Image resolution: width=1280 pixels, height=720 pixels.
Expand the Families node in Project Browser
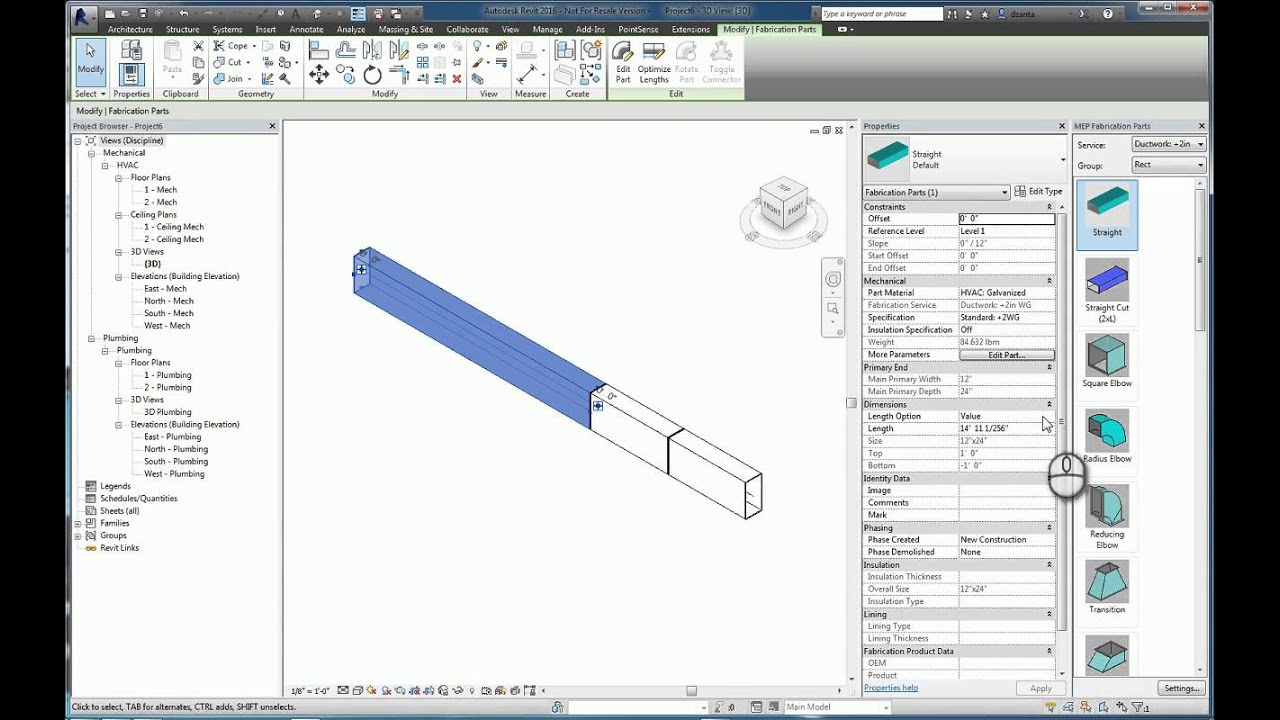tap(78, 523)
